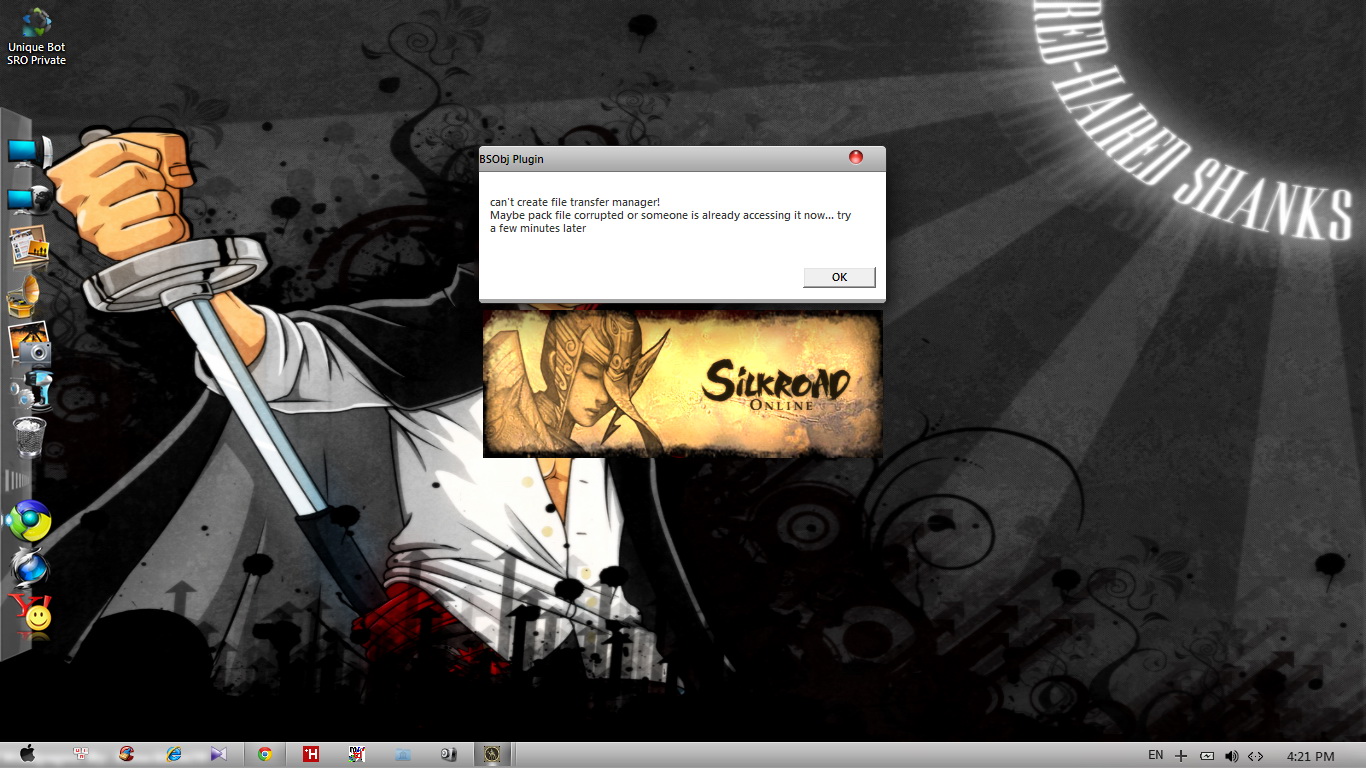Close the BSObj Plugin error dialog
This screenshot has width=1366, height=768.
855,157
